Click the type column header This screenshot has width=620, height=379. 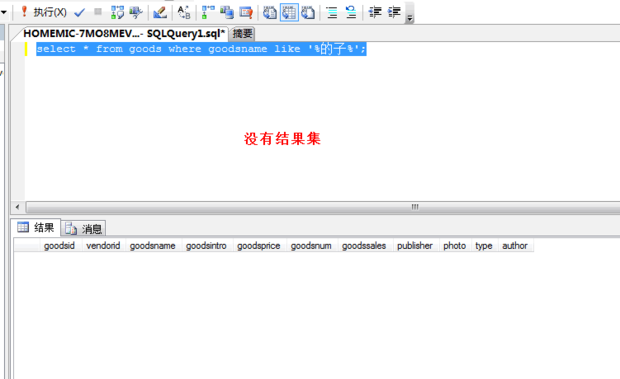coord(484,245)
